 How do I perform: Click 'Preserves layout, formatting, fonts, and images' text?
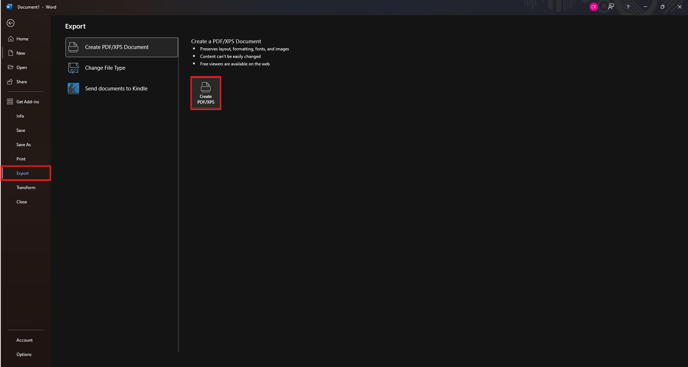coord(244,49)
